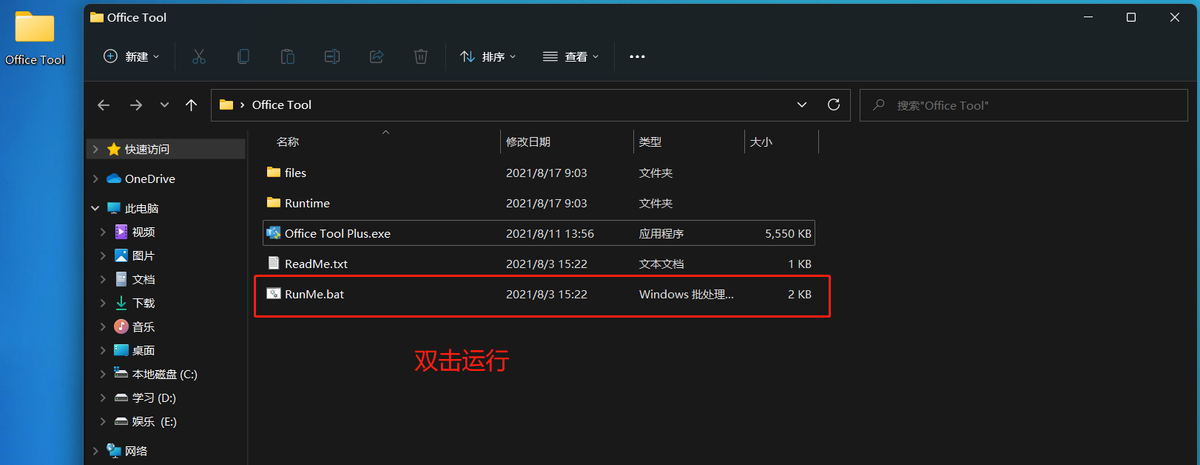Expand the 本地磁盘 (C:) tree node
Screen dimensions: 1200x465
pyautogui.click(x=104, y=374)
